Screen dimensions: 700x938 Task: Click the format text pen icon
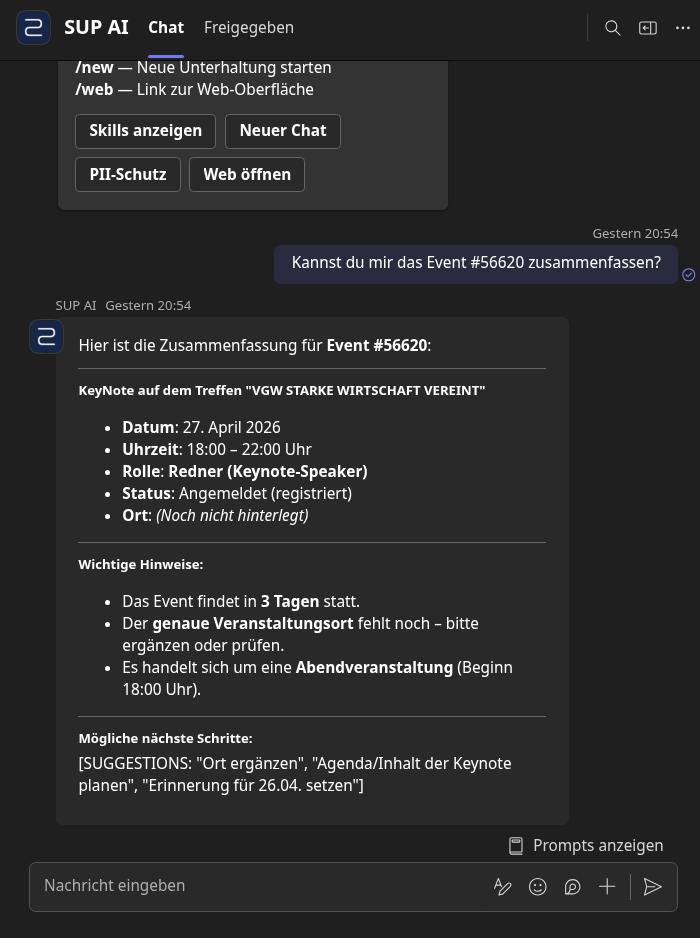(503, 887)
